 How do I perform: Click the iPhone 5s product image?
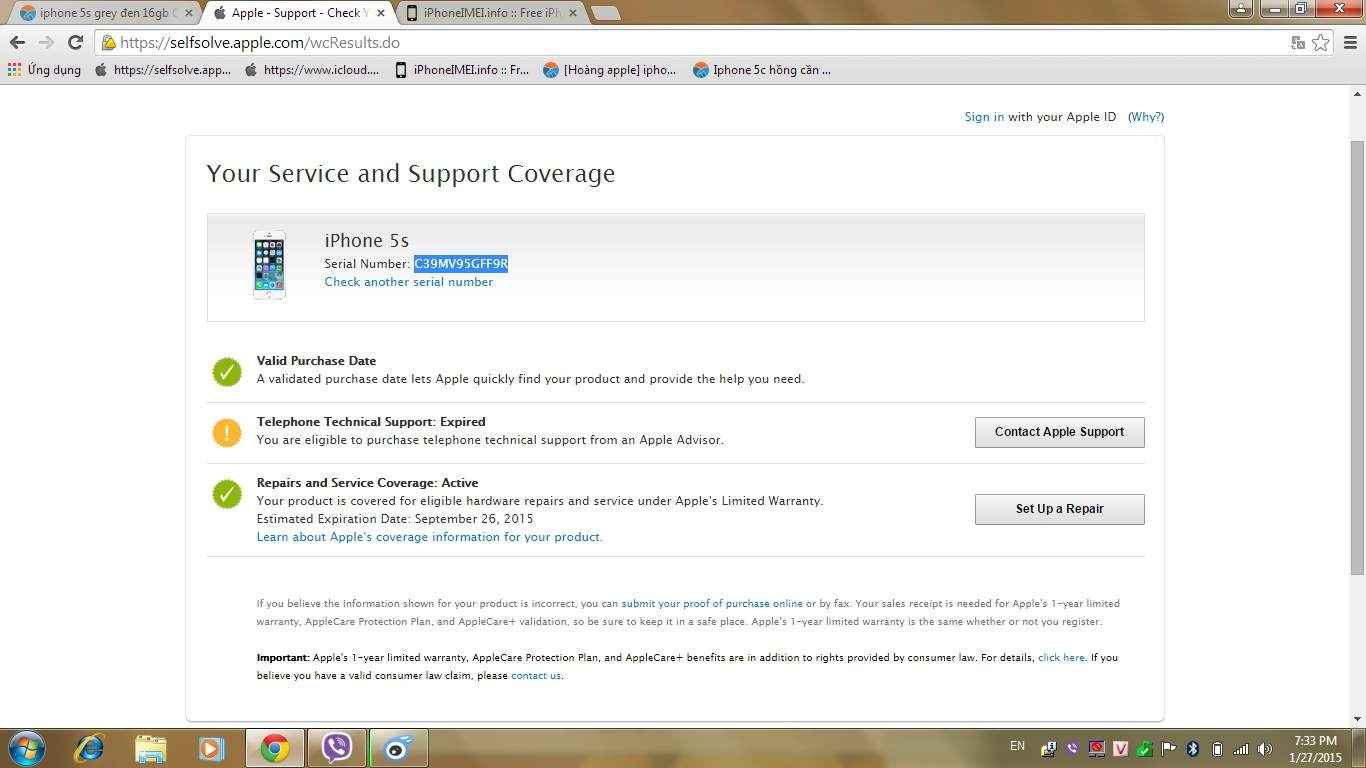pos(269,265)
